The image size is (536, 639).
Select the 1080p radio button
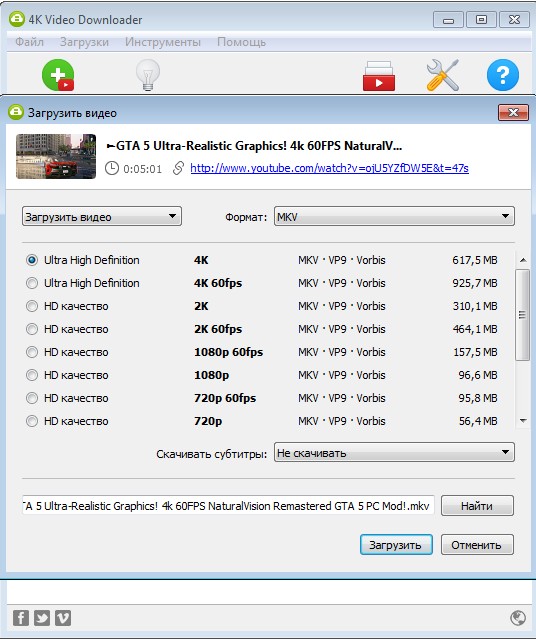pos(32,375)
